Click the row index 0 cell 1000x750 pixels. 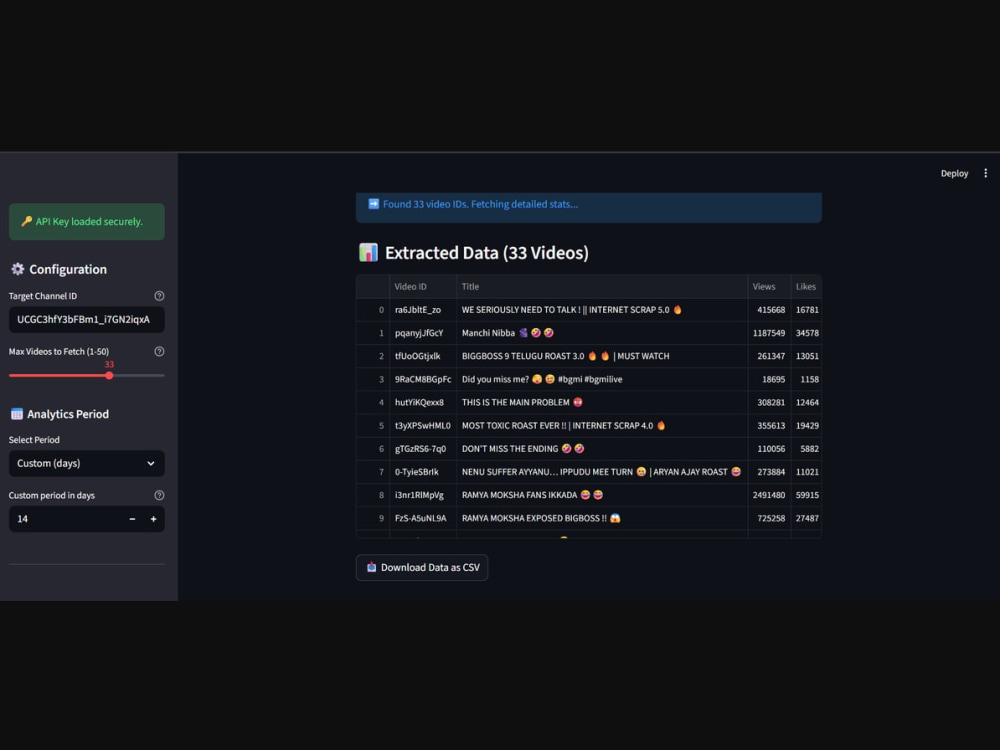click(x=373, y=310)
